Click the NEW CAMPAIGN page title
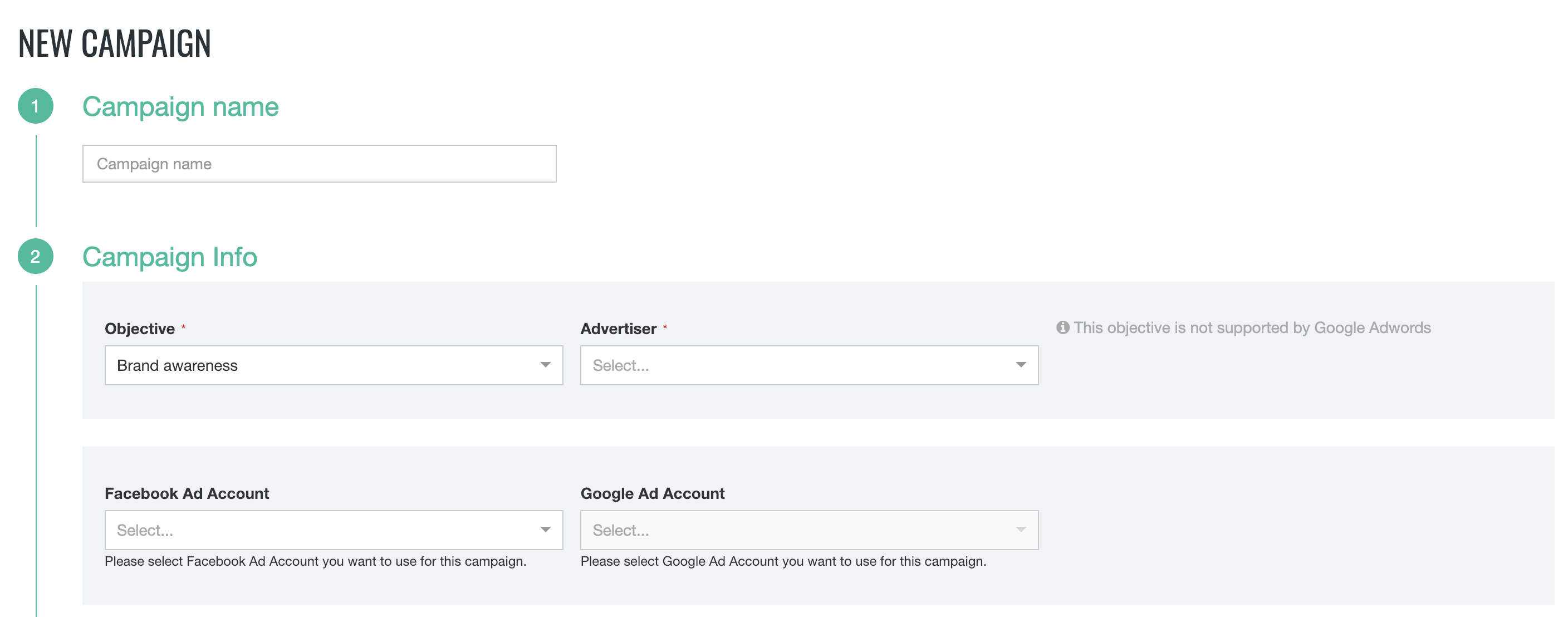The height and width of the screenshot is (617, 1568). [x=115, y=43]
